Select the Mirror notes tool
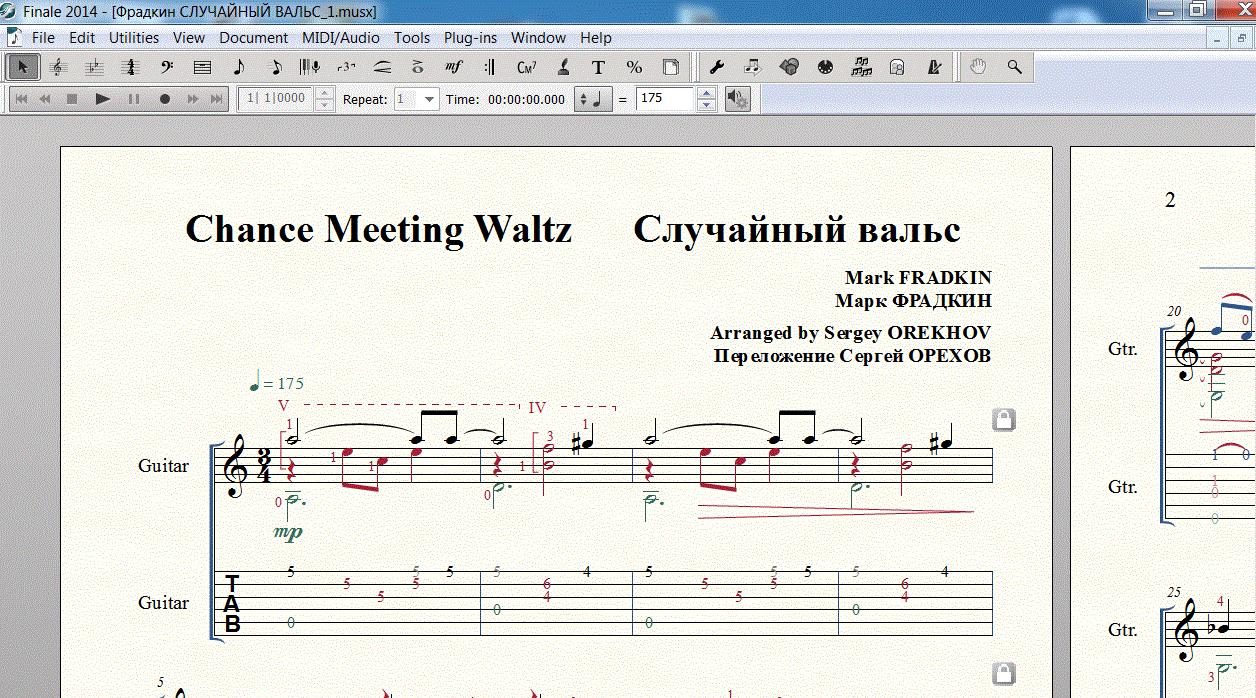The height and width of the screenshot is (698, 1256). click(861, 67)
